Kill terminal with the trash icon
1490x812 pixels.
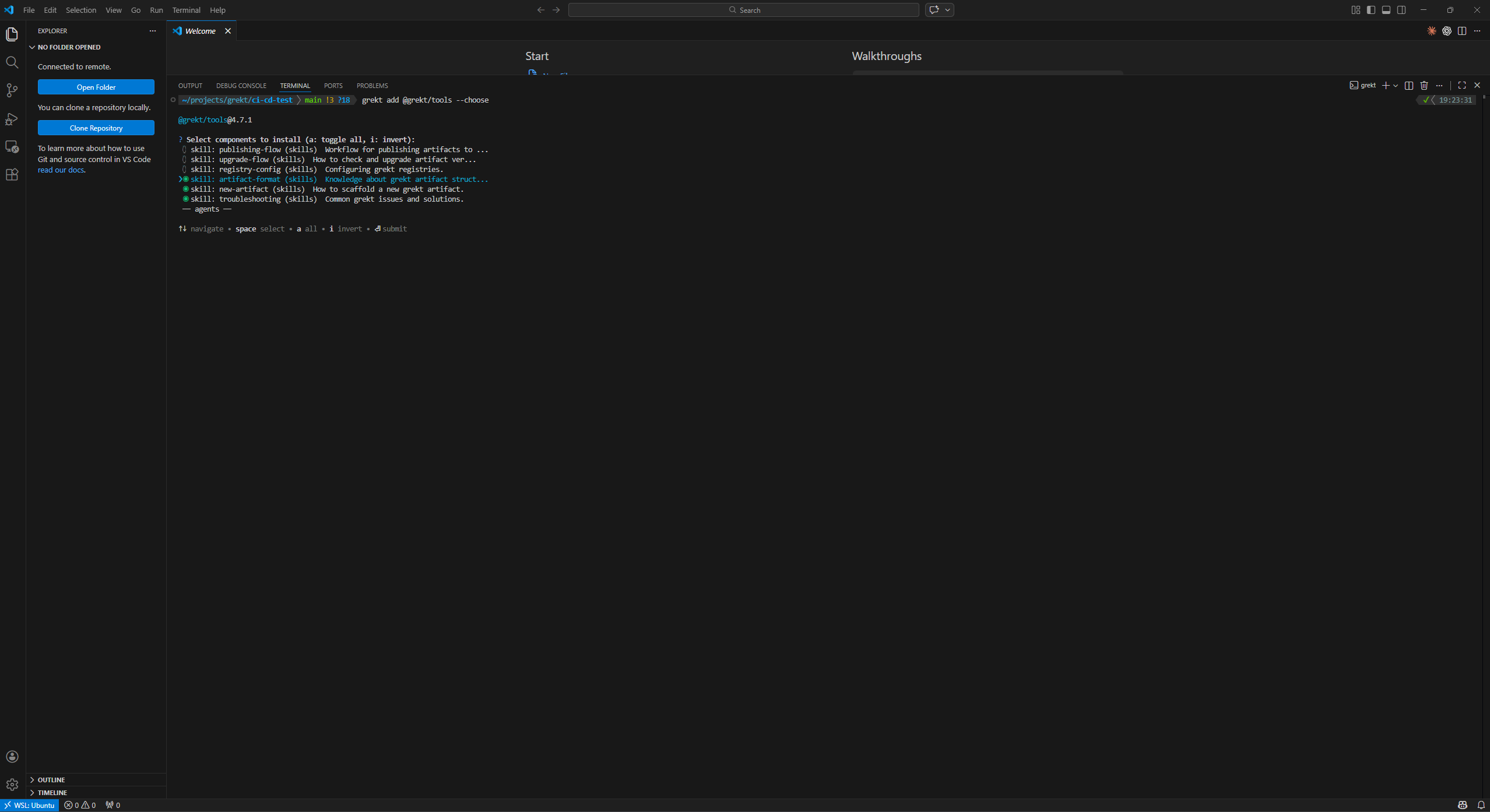[x=1424, y=86]
